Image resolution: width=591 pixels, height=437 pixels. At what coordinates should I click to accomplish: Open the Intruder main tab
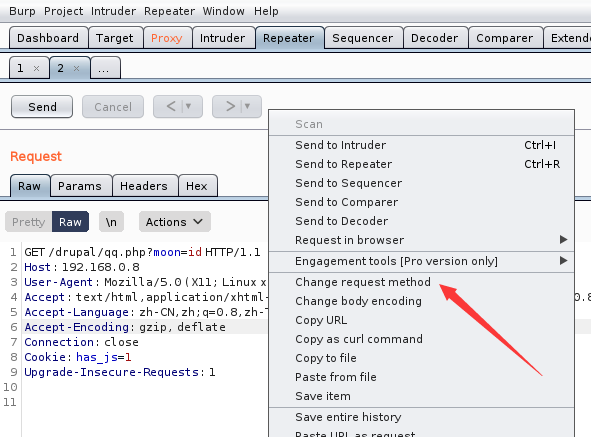[222, 38]
